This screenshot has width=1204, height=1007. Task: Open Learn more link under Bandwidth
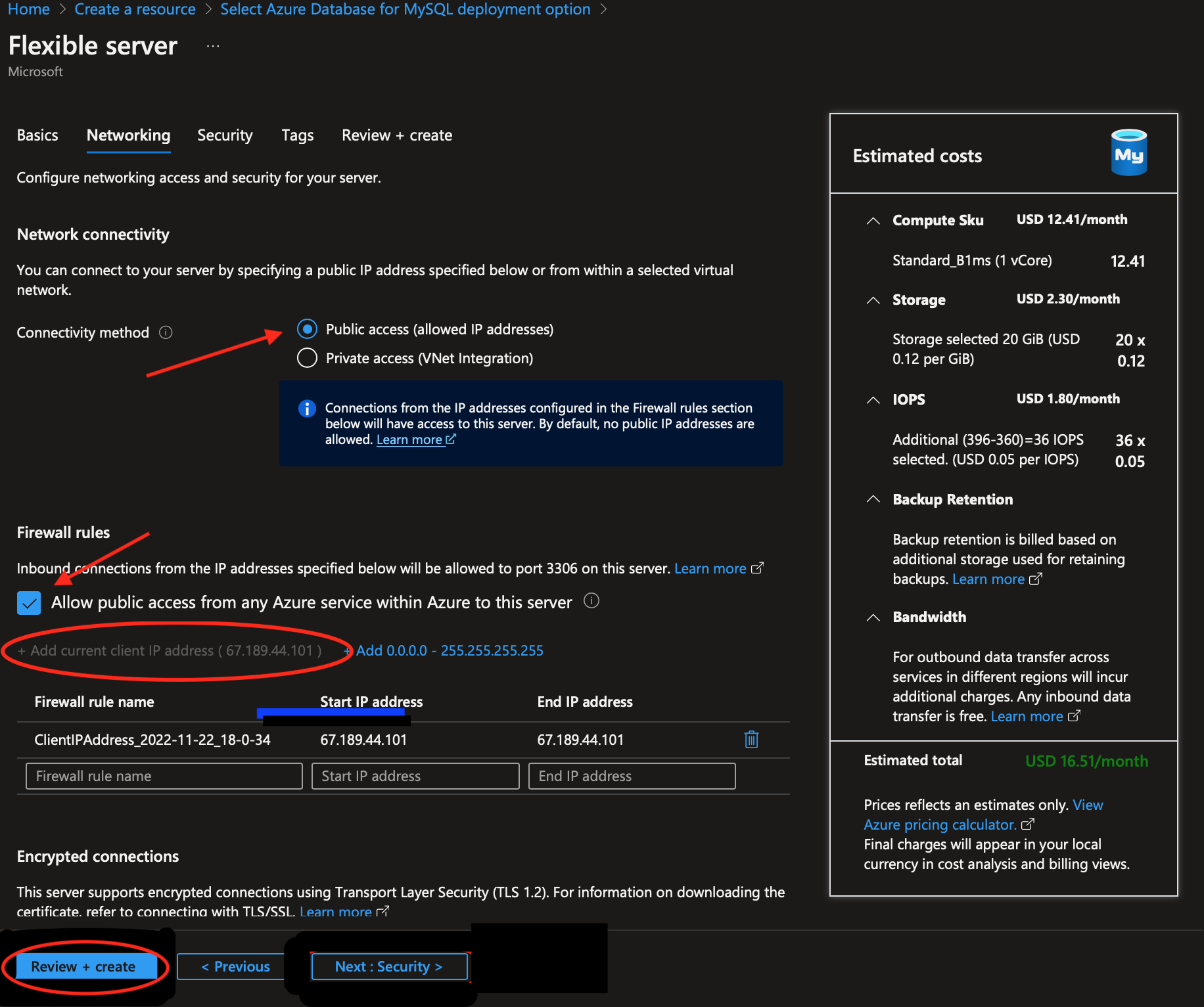[1034, 716]
